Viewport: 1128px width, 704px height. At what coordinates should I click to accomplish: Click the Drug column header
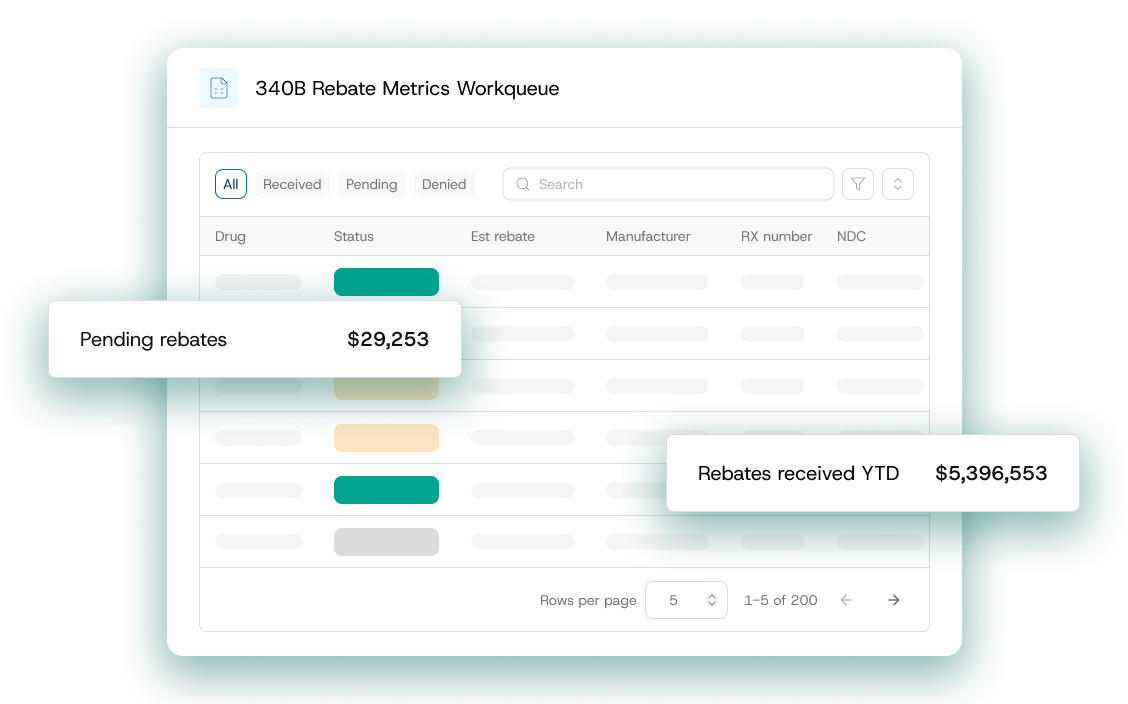coord(230,236)
